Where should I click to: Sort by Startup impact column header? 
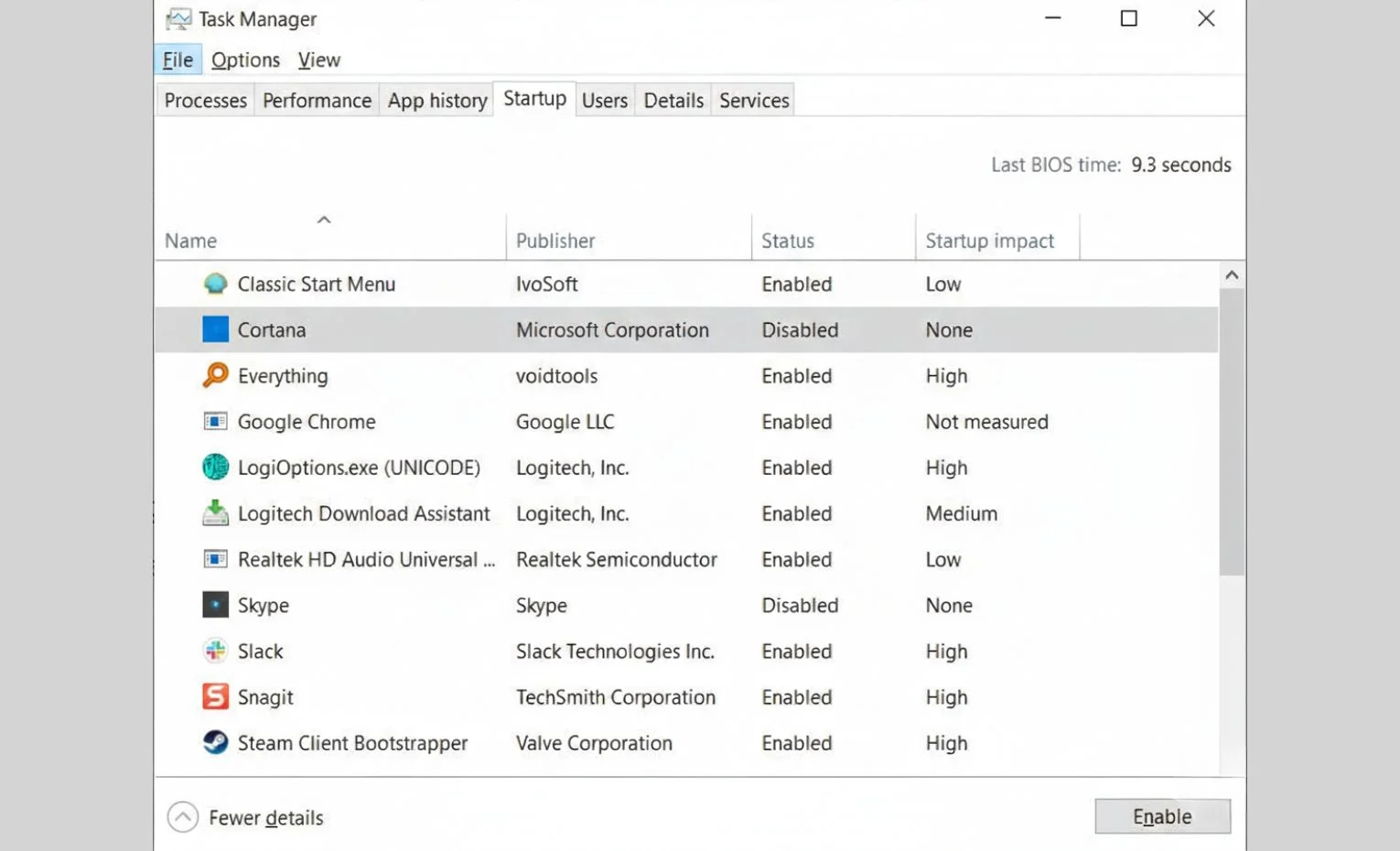(997, 240)
